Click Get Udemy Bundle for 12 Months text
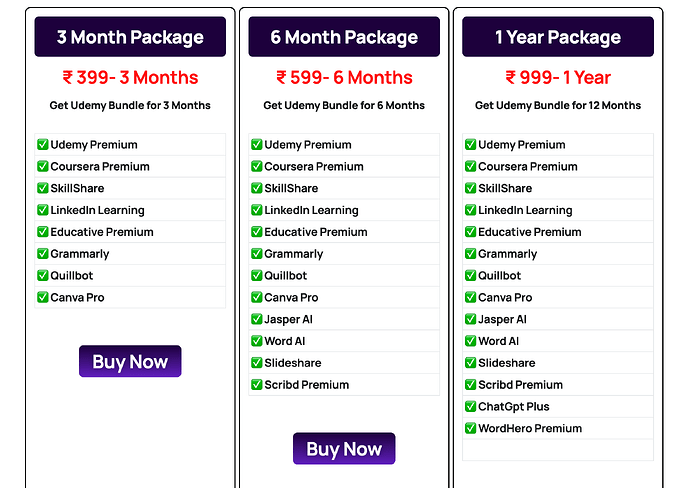The width and height of the screenshot is (690, 488). coord(558,106)
